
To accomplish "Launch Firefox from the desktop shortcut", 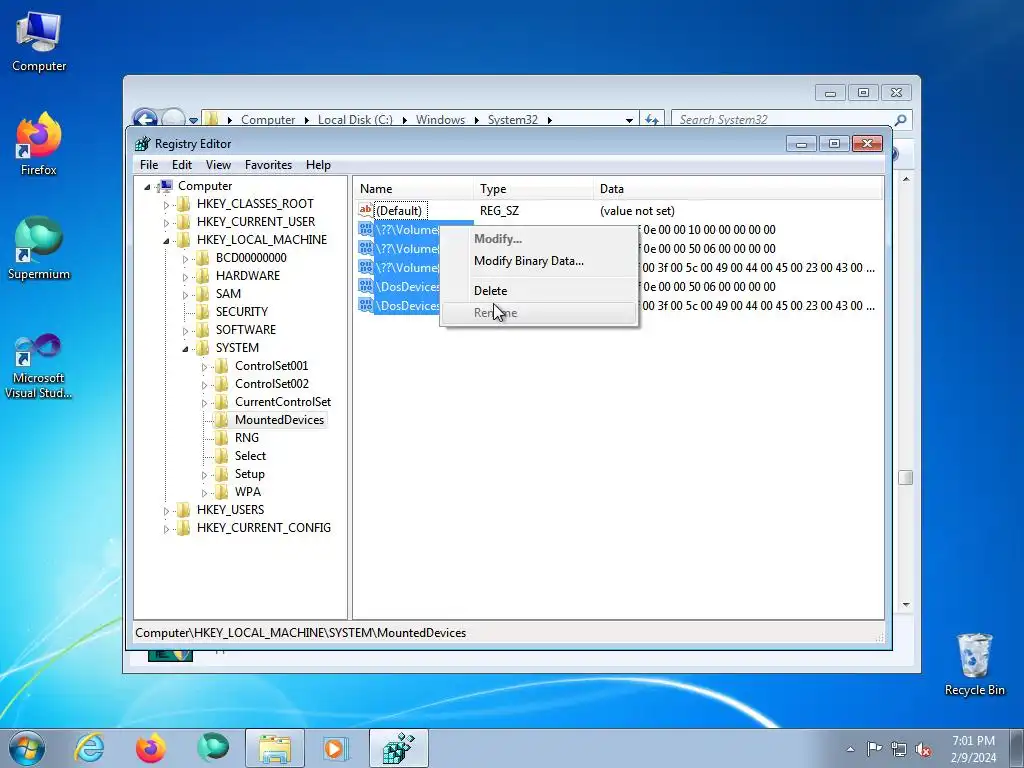I will (x=39, y=144).
